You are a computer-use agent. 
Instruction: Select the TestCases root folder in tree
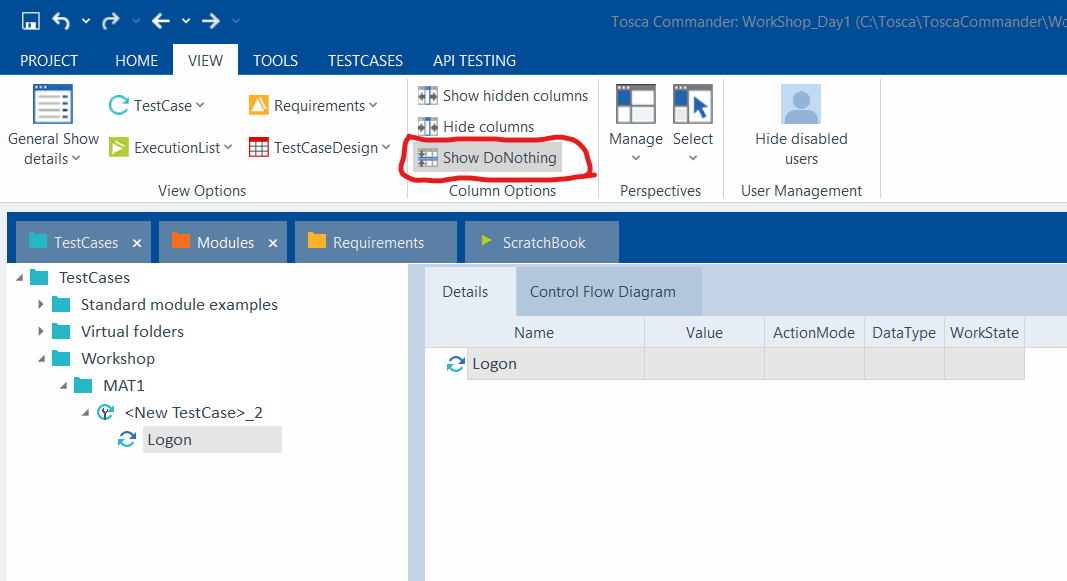pyautogui.click(x=94, y=278)
